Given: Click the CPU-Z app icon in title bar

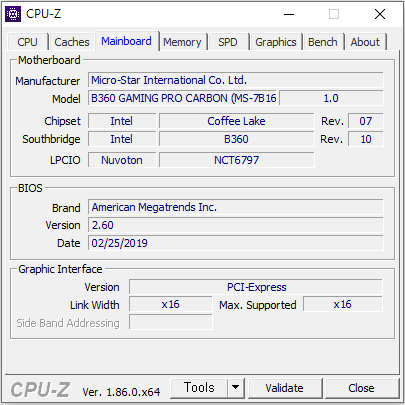Looking at the screenshot, I should (x=13, y=14).
